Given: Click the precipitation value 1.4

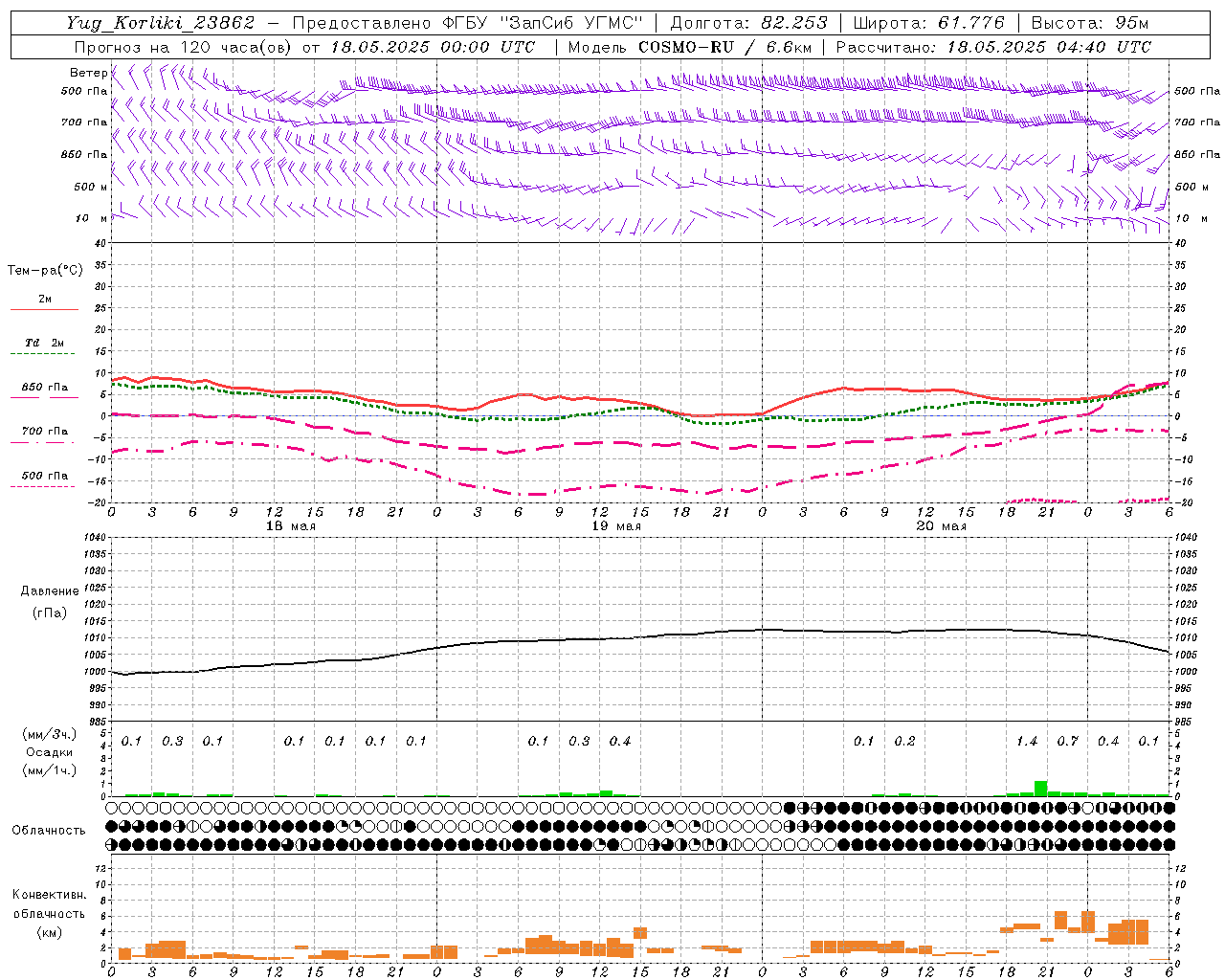Looking at the screenshot, I should point(1027,742).
